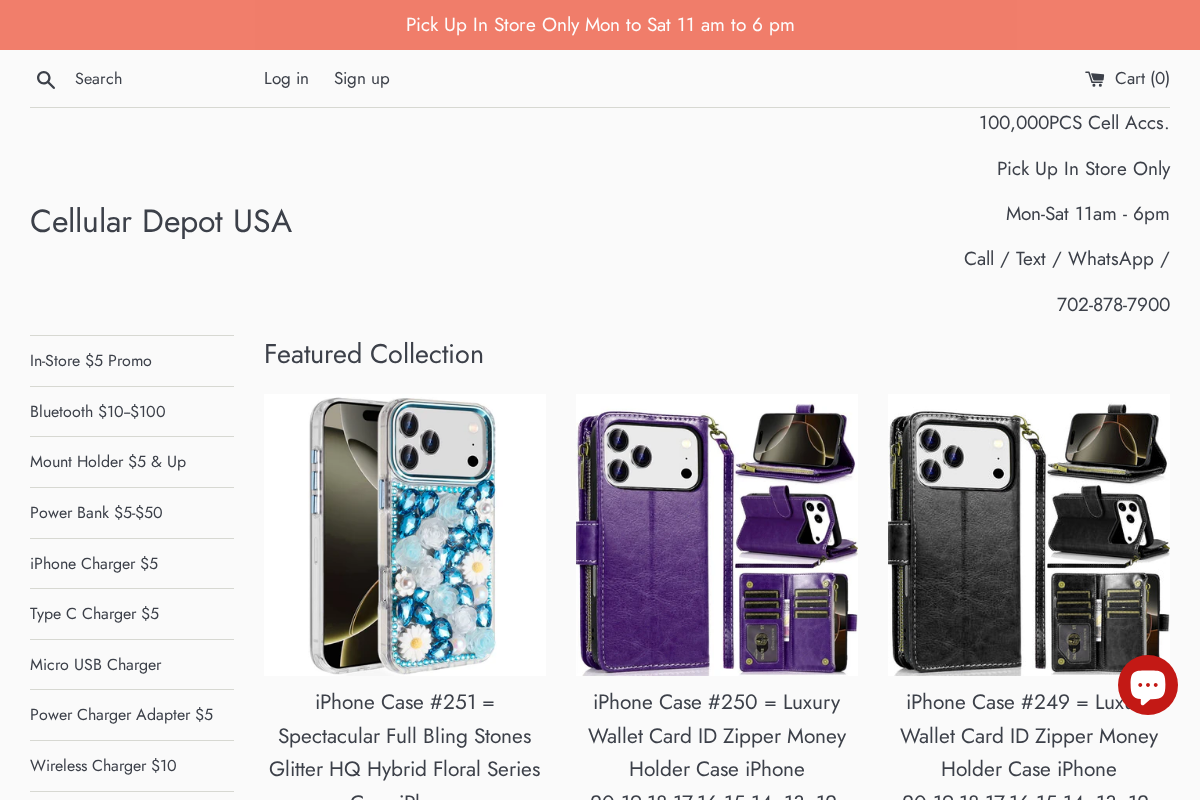Open the purple wallet iPhone Case #250 thumbnail
1200x800 pixels.
716,534
